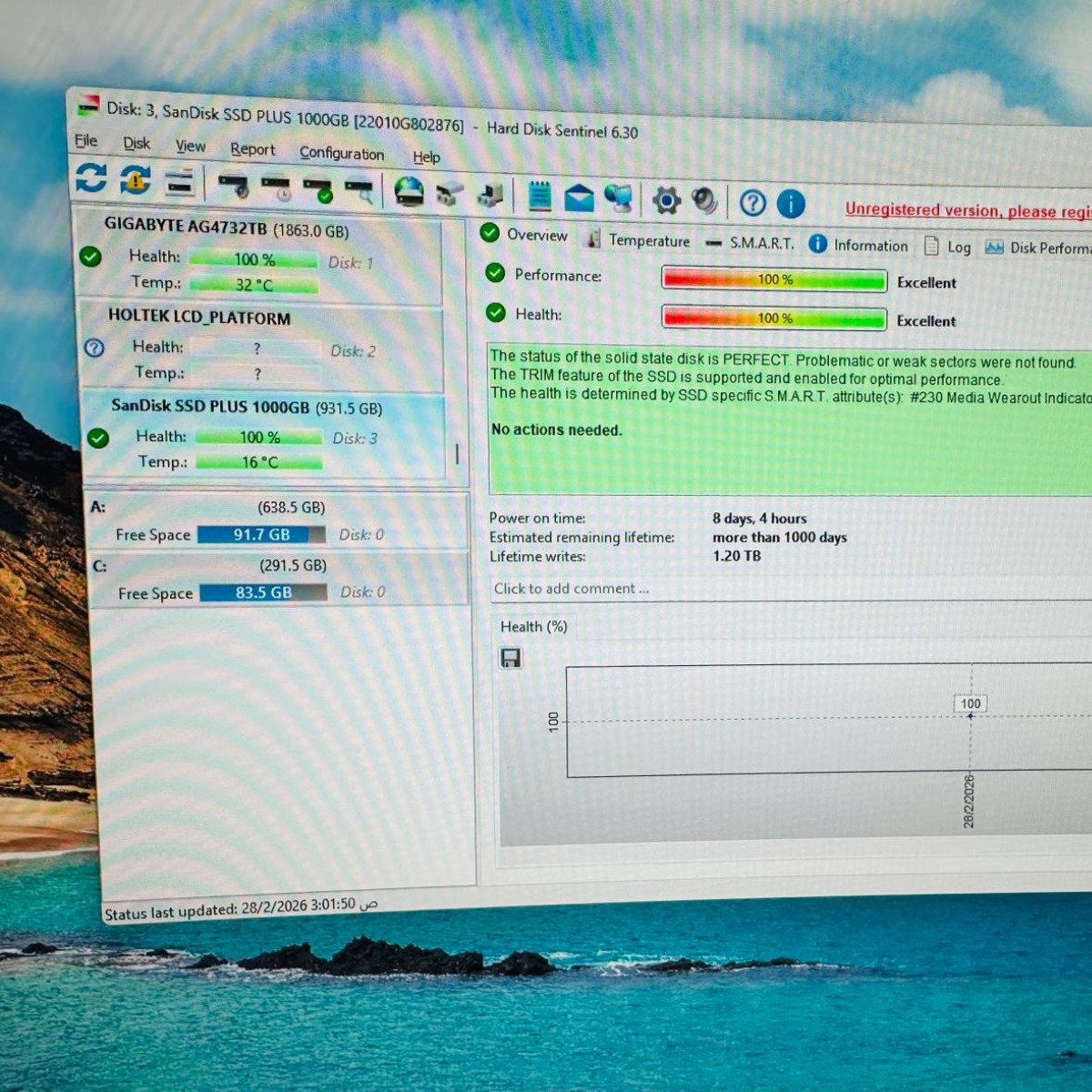Switch to the S.M.A.R.T. tab
1092x1092 pixels.
click(761, 243)
